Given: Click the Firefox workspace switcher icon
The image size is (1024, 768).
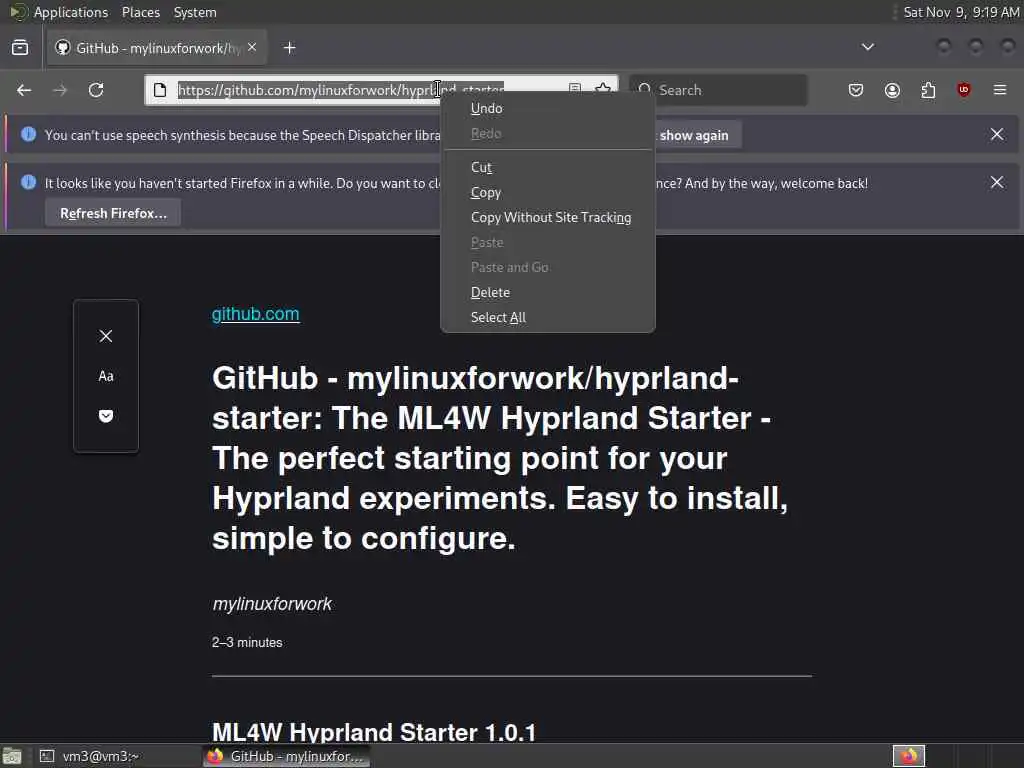Looking at the screenshot, I should (x=908, y=756).
